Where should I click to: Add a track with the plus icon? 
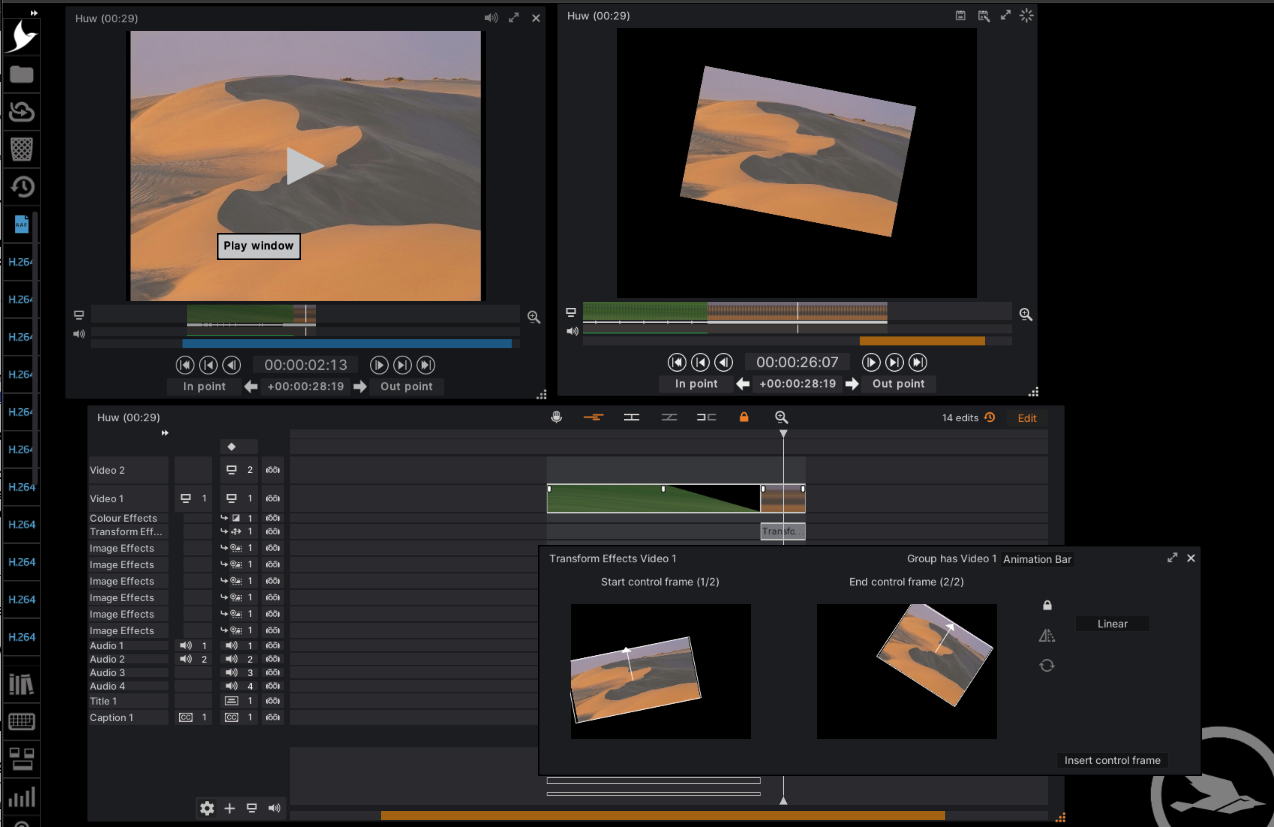click(x=230, y=808)
